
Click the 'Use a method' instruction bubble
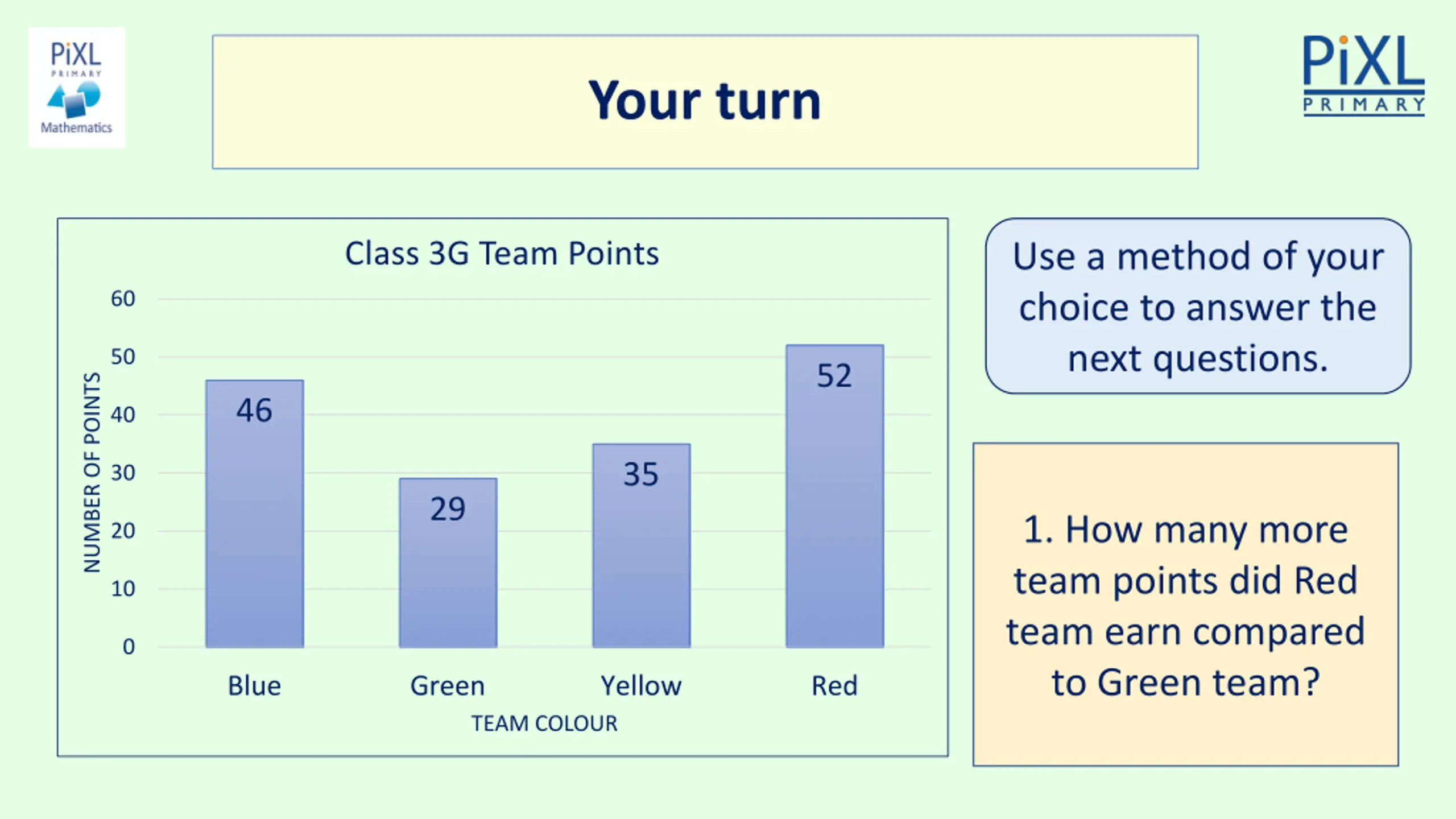(1198, 306)
